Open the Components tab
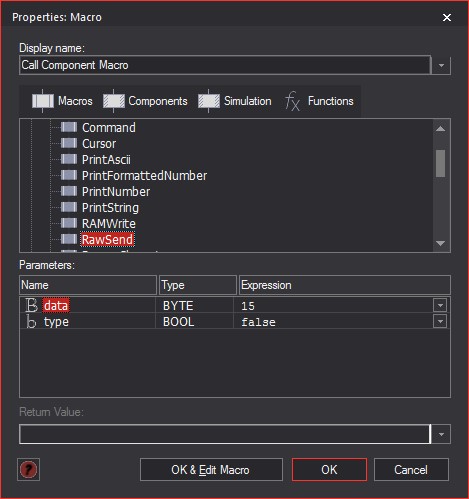Viewport: 469px width, 499px height. point(145,101)
